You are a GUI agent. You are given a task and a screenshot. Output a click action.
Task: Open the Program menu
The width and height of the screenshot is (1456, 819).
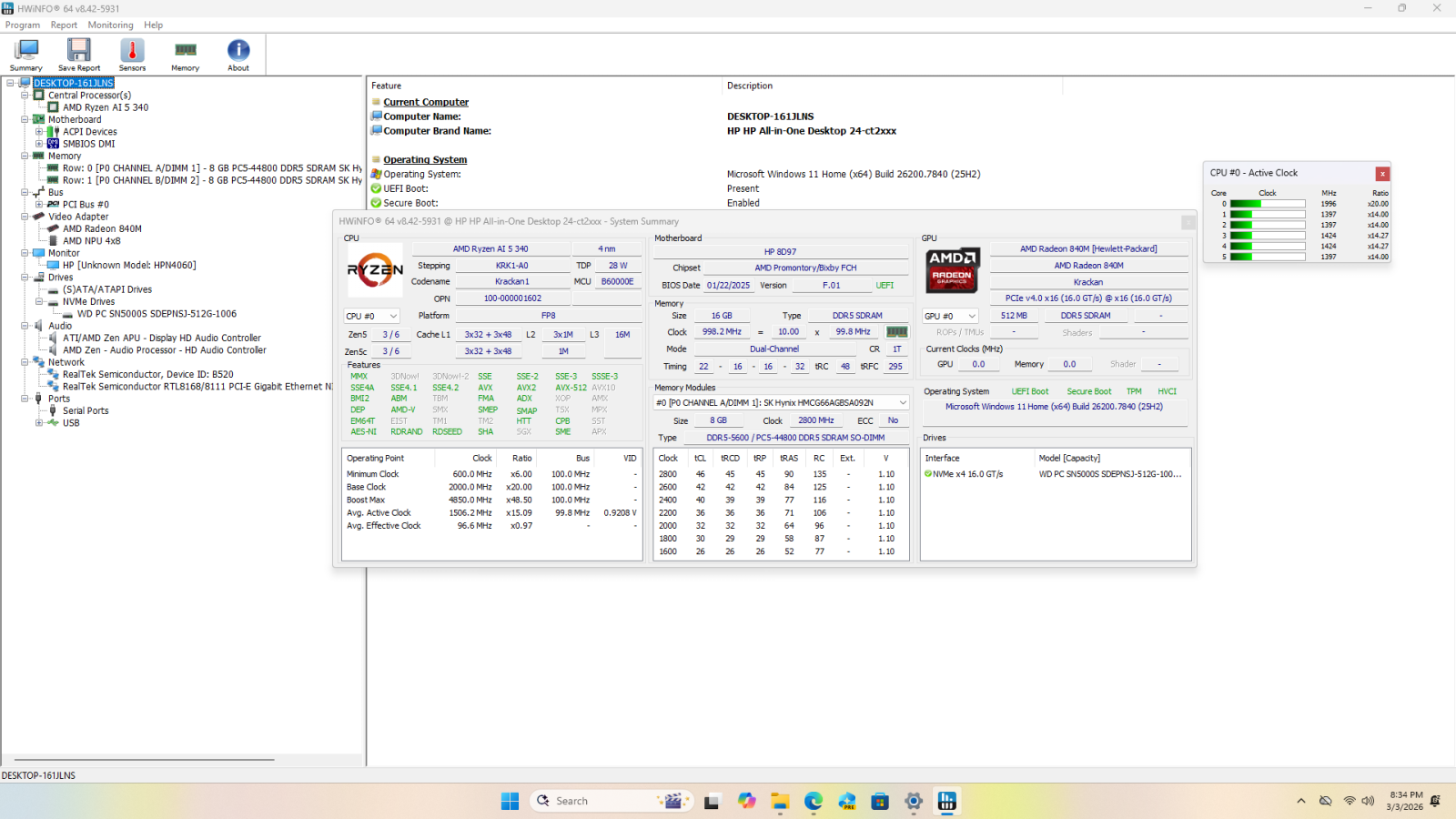[23, 25]
